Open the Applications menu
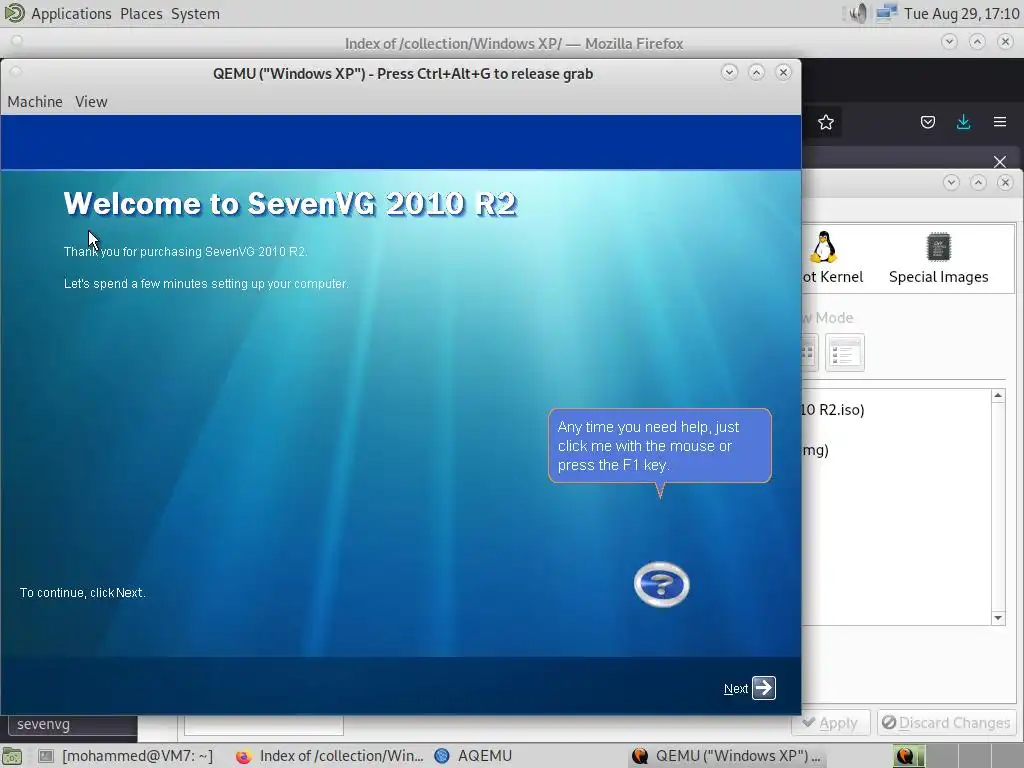 [71, 14]
